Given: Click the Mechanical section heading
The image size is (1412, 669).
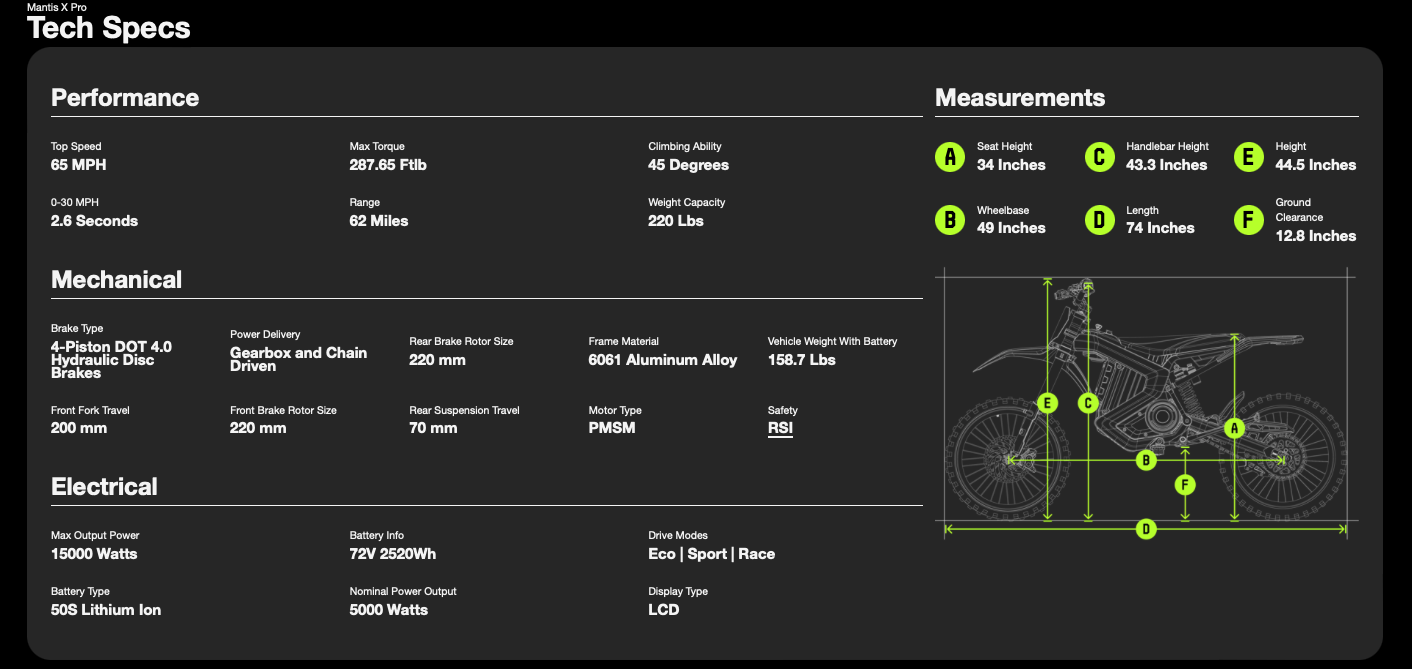Looking at the screenshot, I should click(x=117, y=280).
